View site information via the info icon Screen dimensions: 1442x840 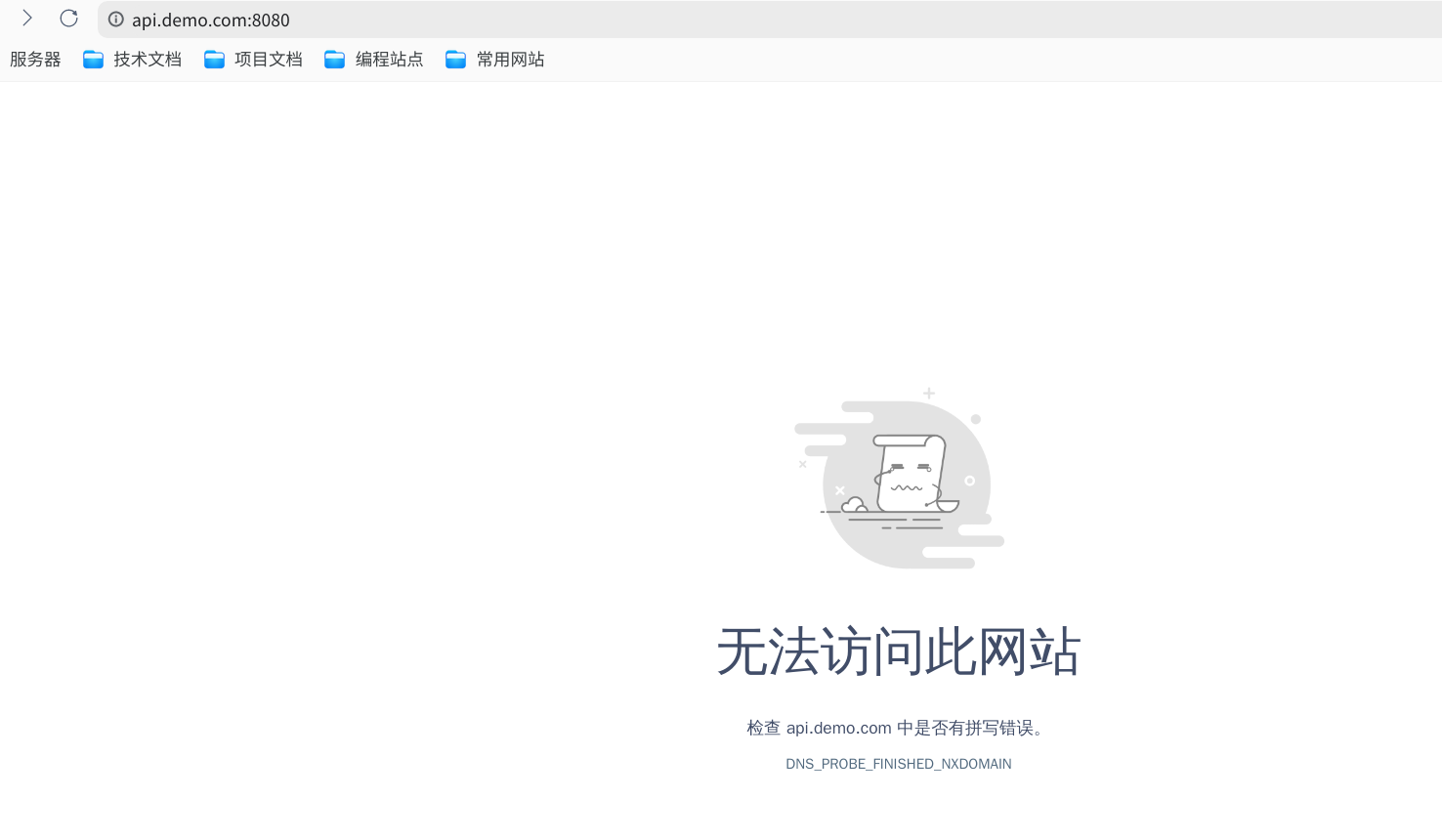pyautogui.click(x=115, y=20)
